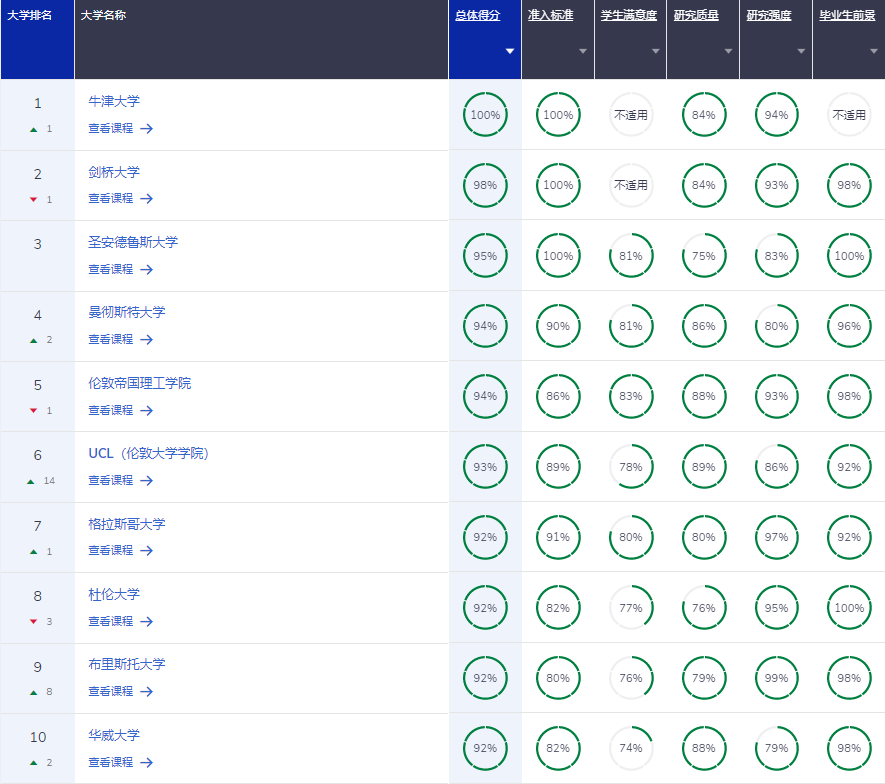Open the 杜伦大学 link
The image size is (885, 784).
point(114,594)
